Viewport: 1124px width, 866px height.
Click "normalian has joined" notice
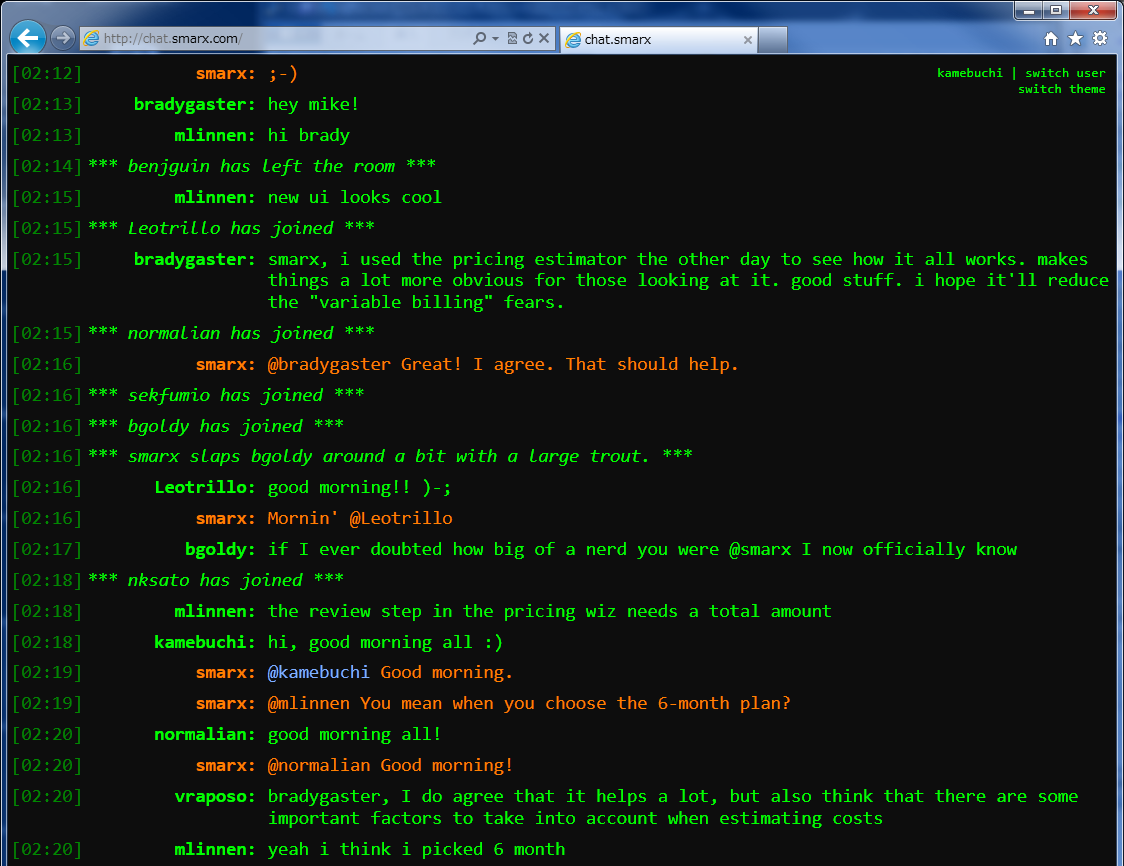(x=231, y=333)
